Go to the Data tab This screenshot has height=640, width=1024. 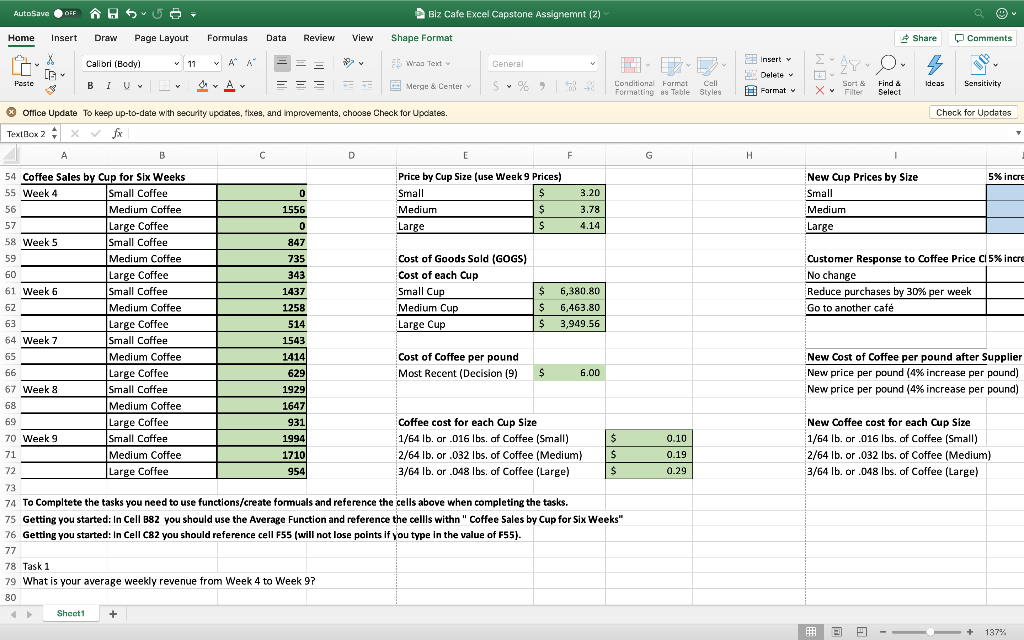[276, 38]
